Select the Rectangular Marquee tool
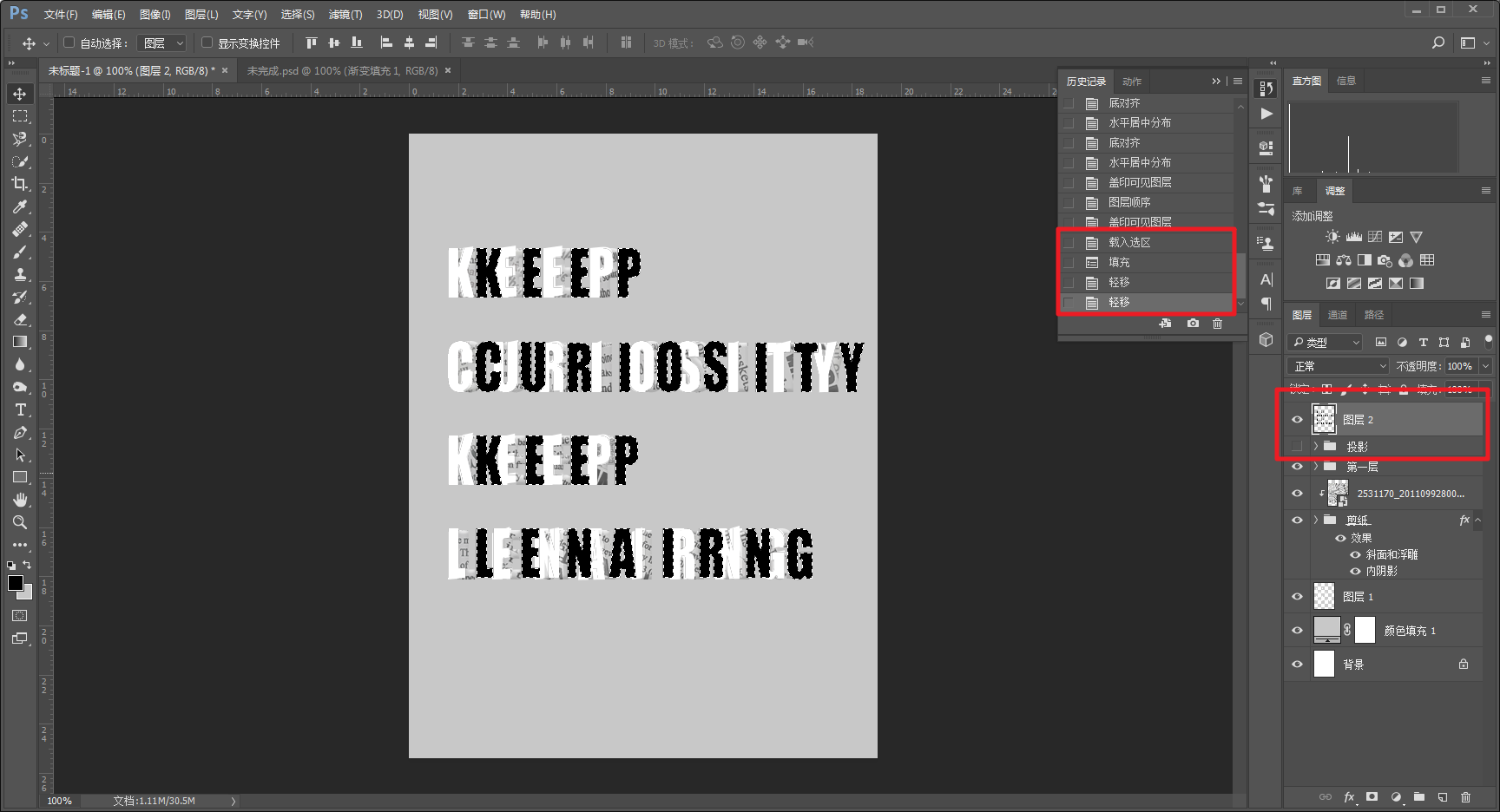1500x812 pixels. pyautogui.click(x=20, y=116)
